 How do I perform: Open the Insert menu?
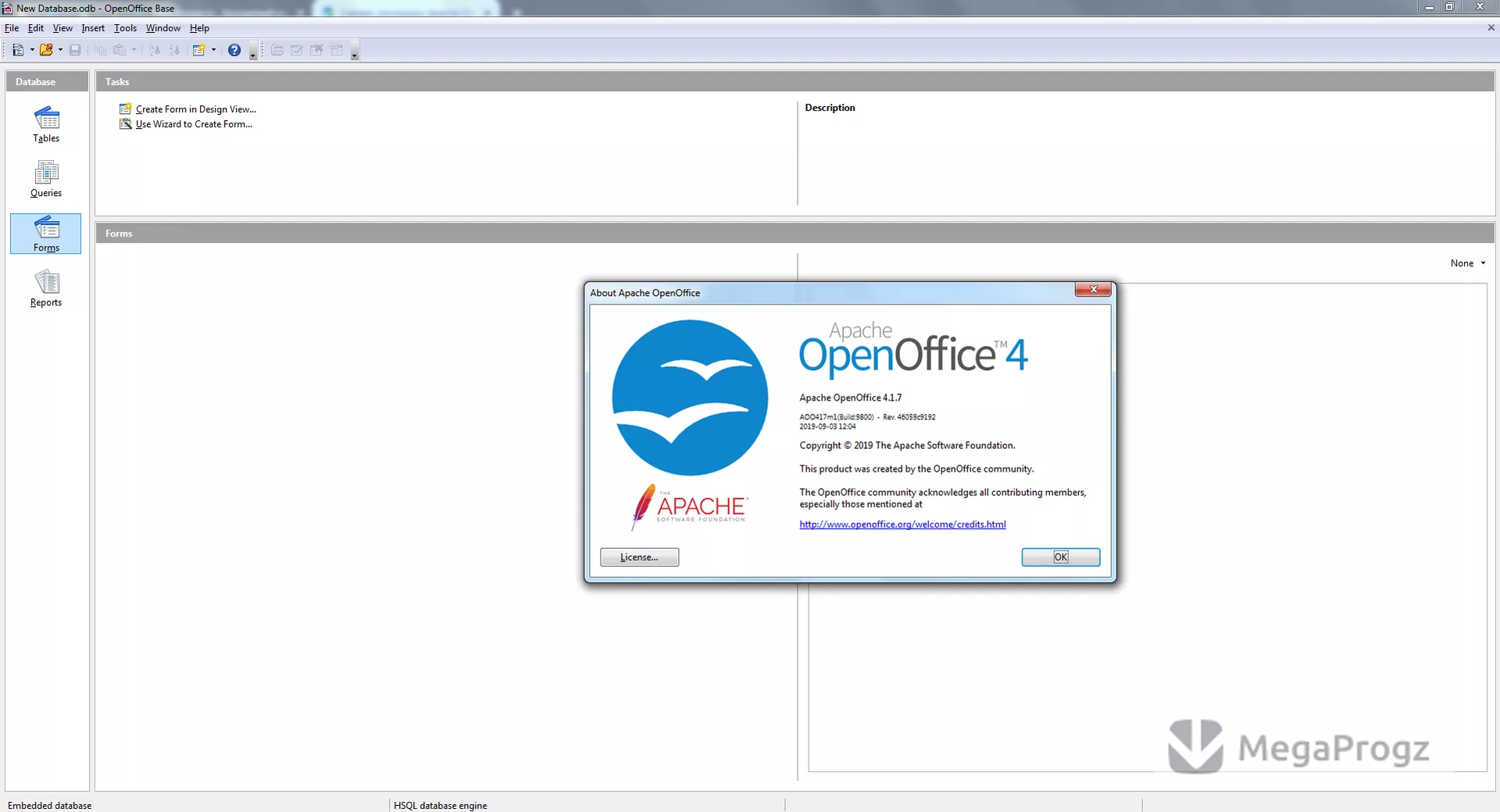(x=93, y=28)
